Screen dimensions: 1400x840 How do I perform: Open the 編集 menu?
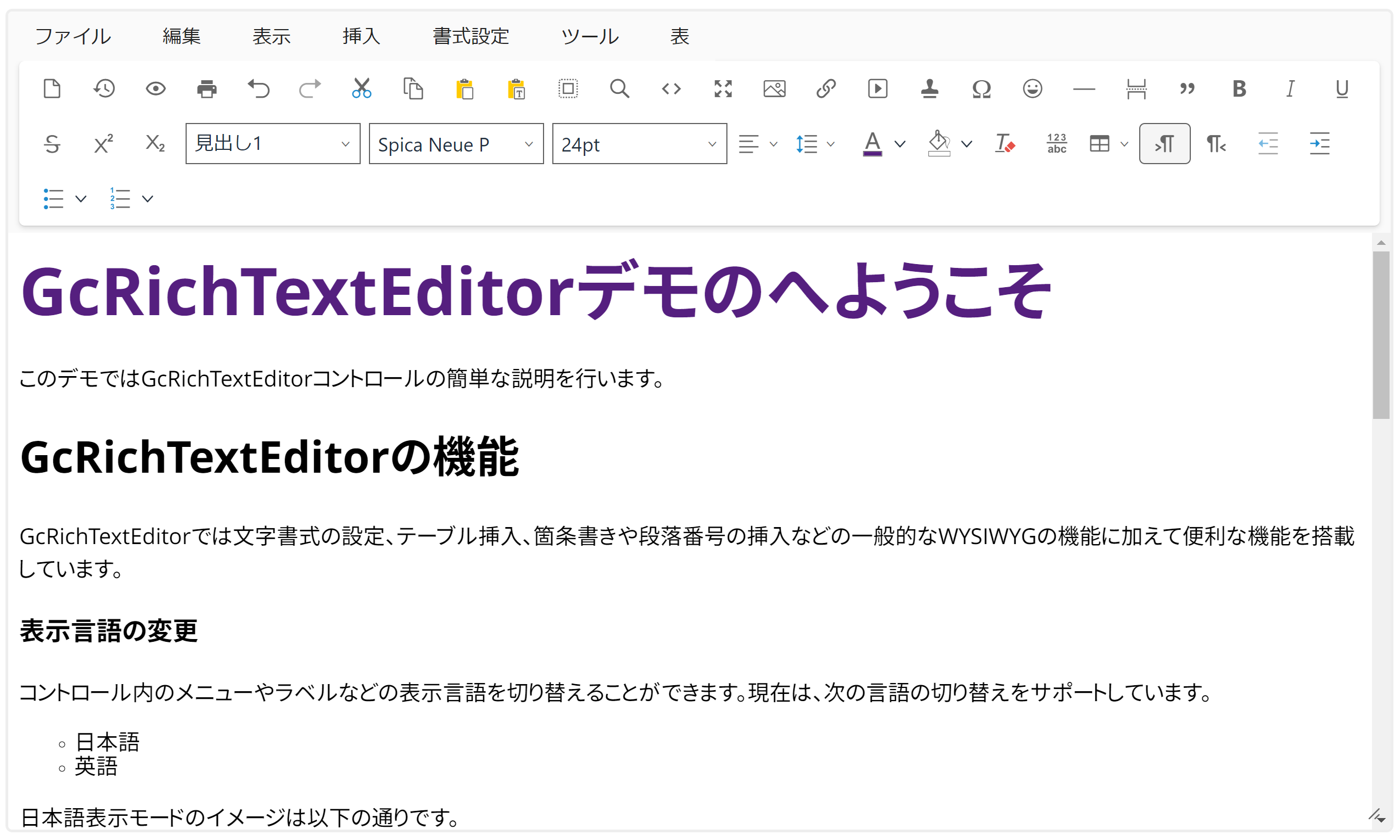point(182,36)
